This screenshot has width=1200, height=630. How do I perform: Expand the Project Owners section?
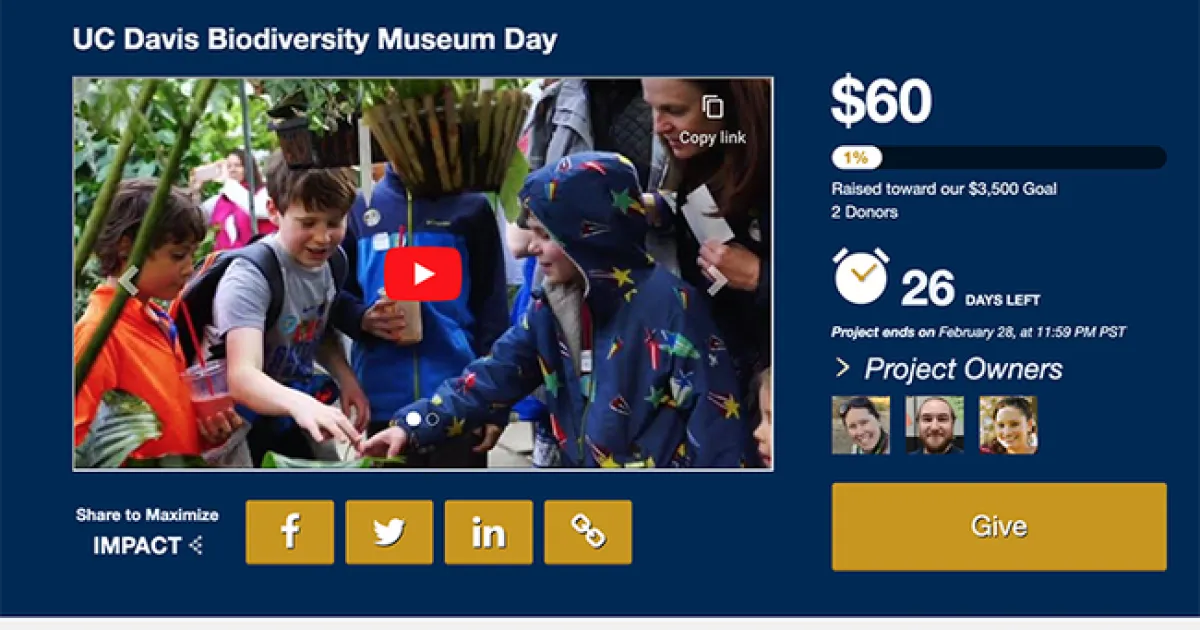947,369
